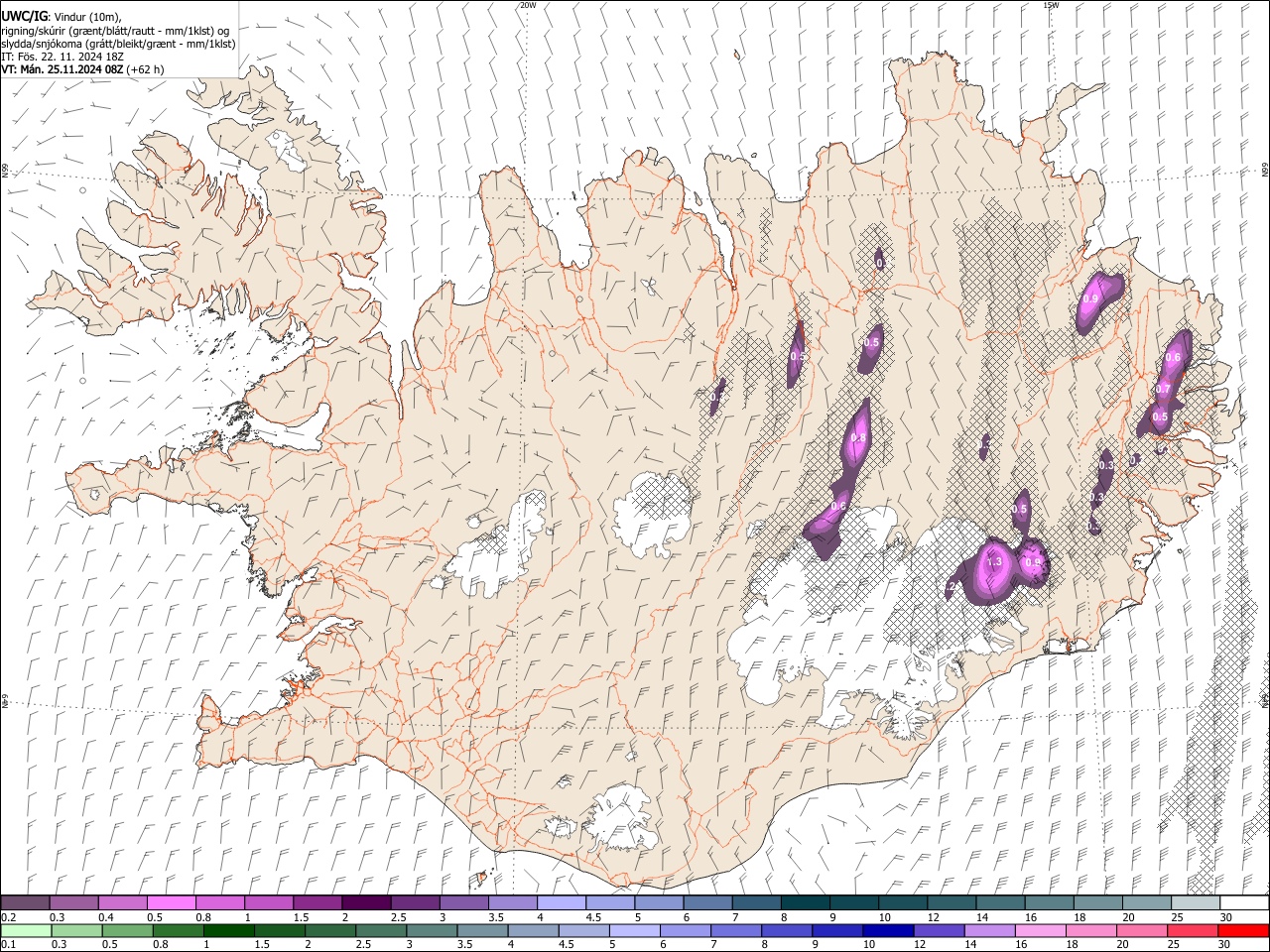This screenshot has width=1270, height=952.
Task: Click the 'slydda/snjókoma' legend description line
Action: pos(117,44)
